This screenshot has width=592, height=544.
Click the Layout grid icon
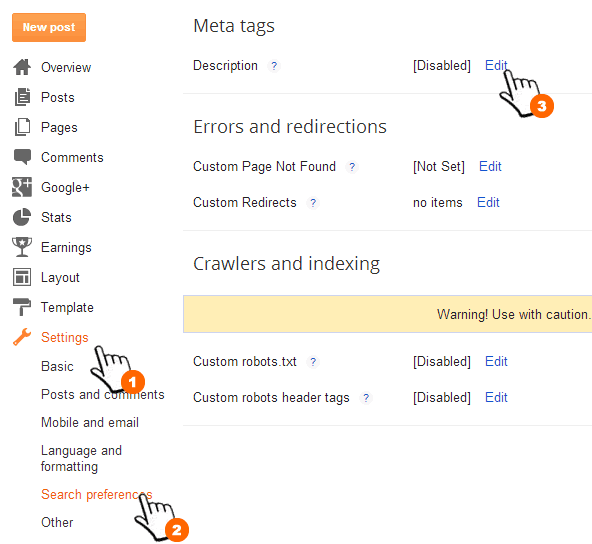pos(22,277)
